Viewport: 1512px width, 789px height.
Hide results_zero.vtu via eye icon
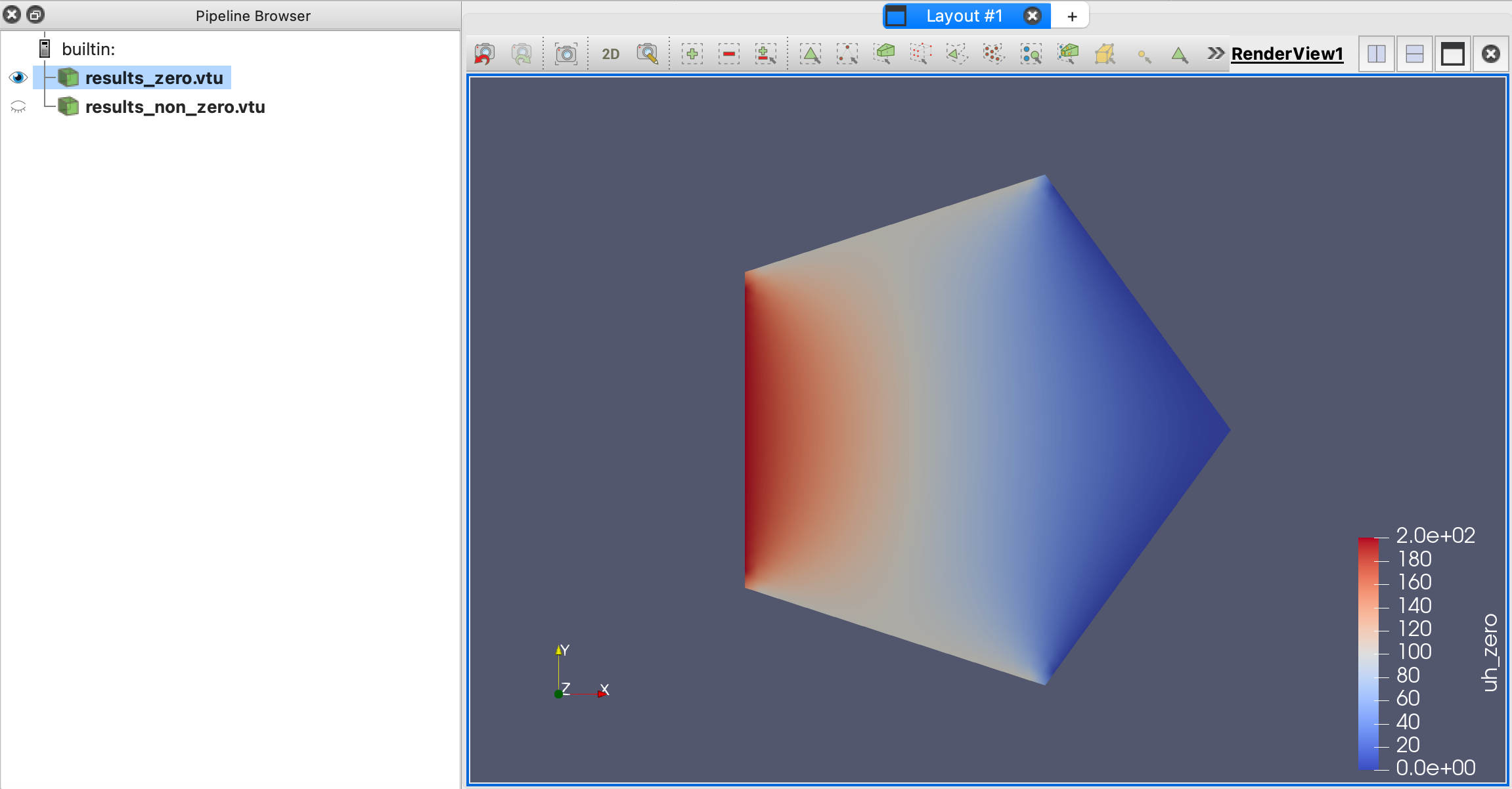(18, 77)
